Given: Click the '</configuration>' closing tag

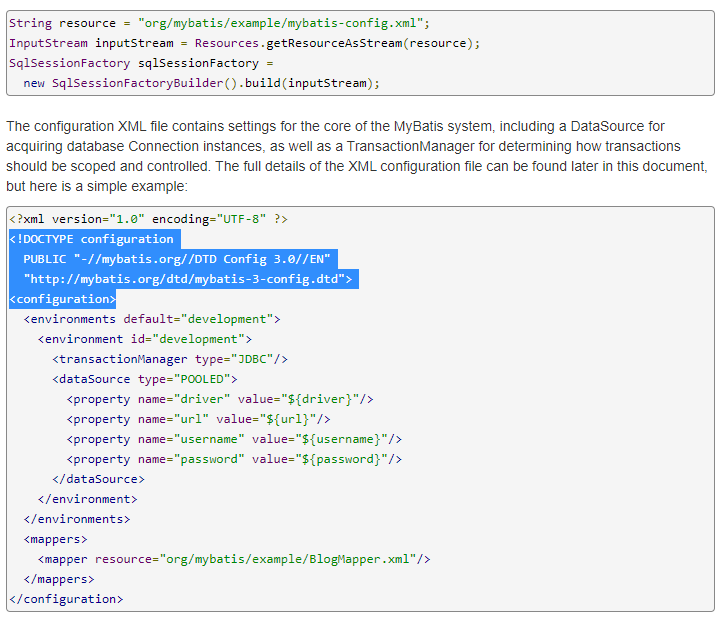Looking at the screenshot, I should tap(66, 599).
